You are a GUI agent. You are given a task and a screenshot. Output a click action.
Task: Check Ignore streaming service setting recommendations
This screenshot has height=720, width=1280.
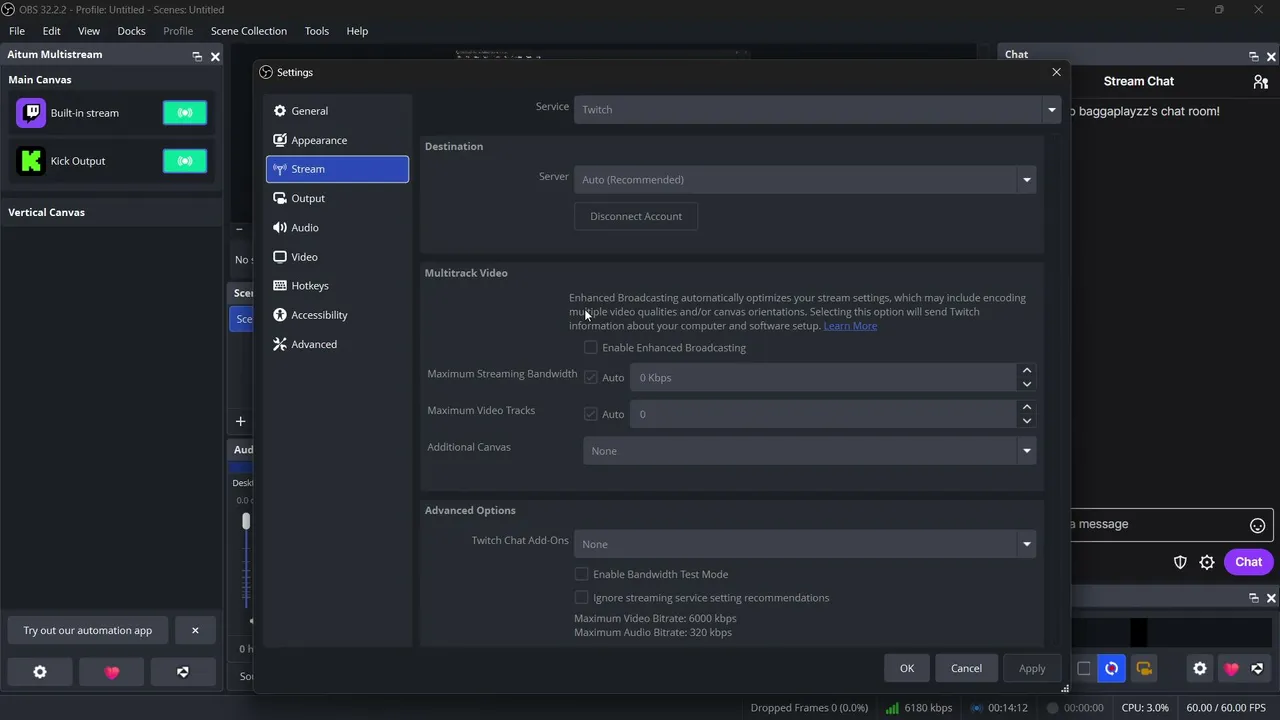(x=581, y=598)
